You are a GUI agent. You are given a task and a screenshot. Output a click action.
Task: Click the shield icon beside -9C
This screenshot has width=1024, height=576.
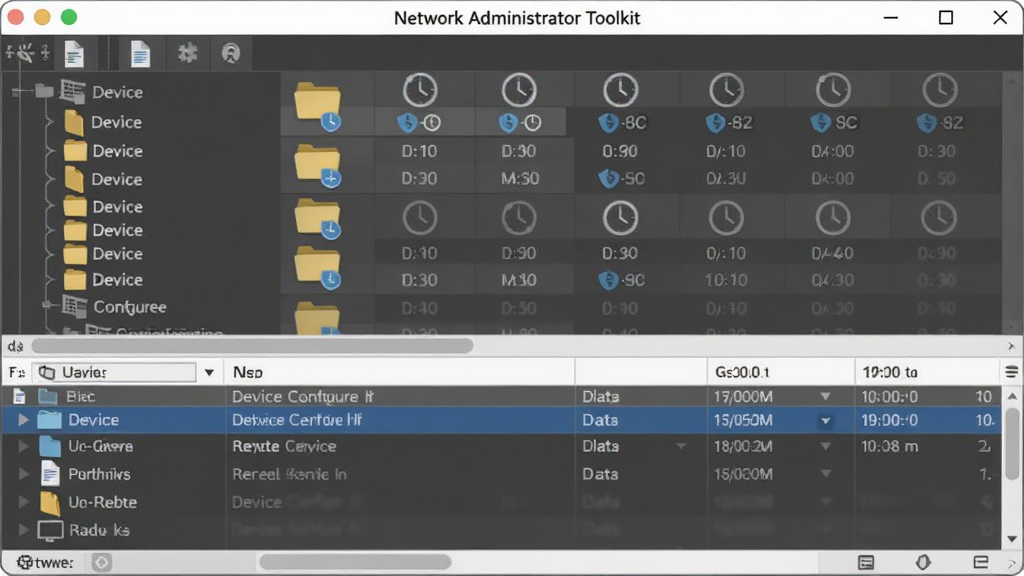pyautogui.click(x=609, y=280)
